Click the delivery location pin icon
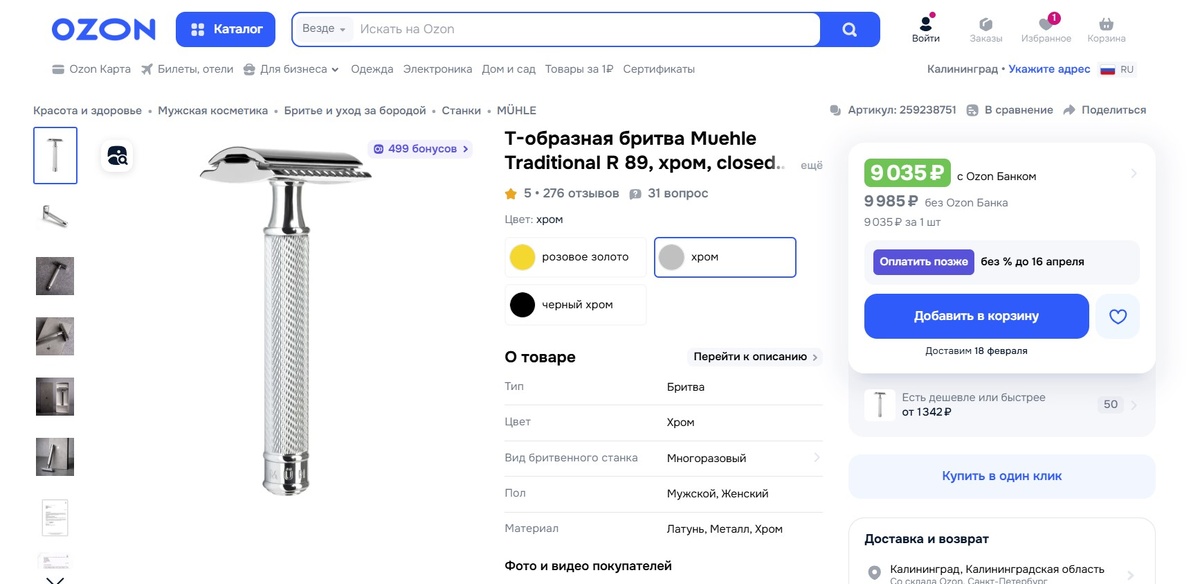The width and height of the screenshot is (1200, 584). [x=875, y=573]
